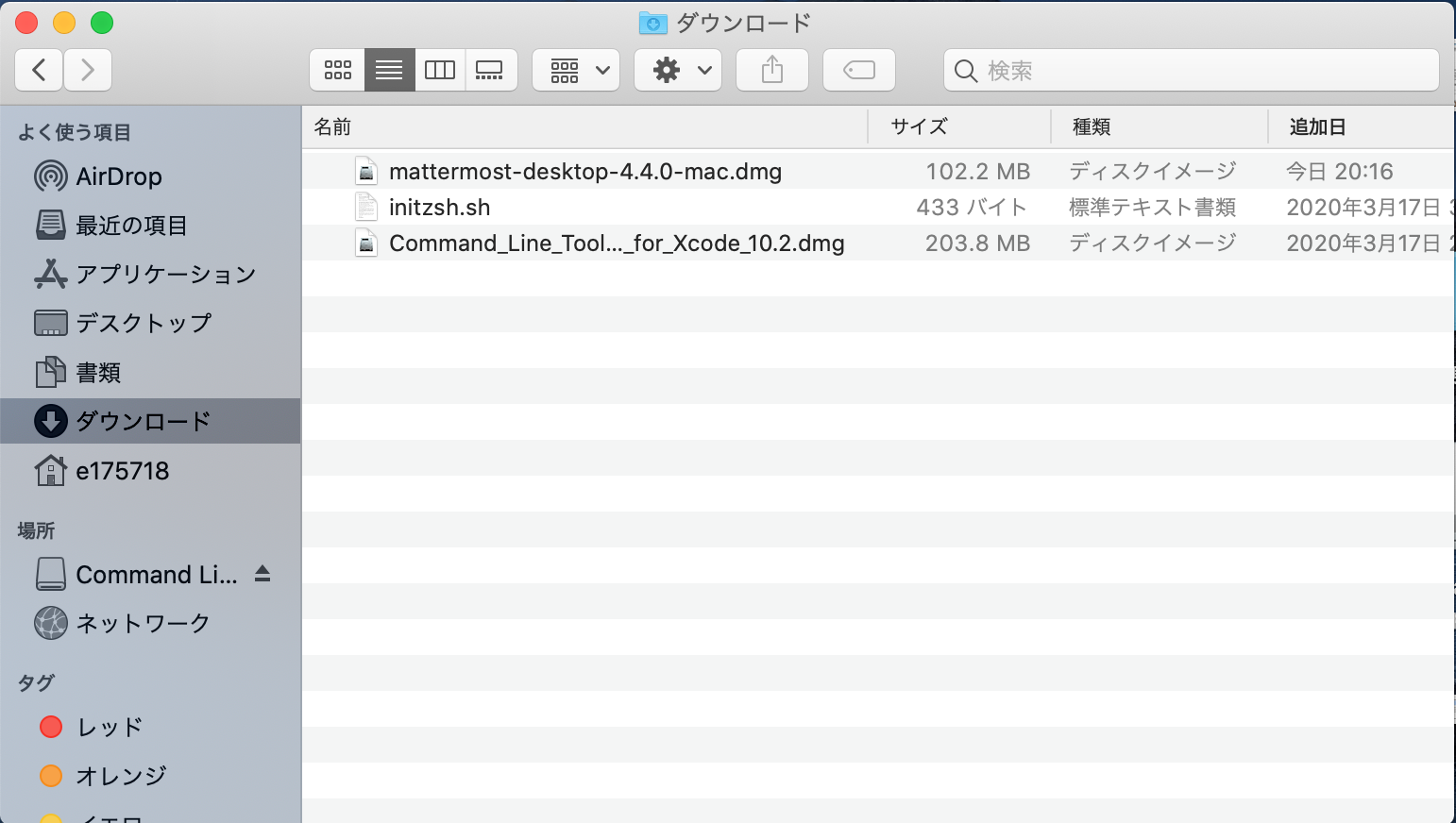Click the ダウンロード download arrow icon

50,421
